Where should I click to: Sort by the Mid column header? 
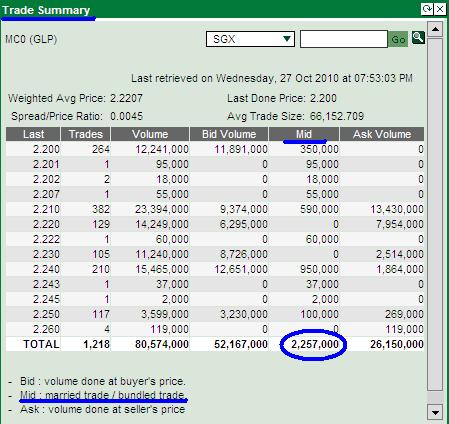tap(304, 134)
